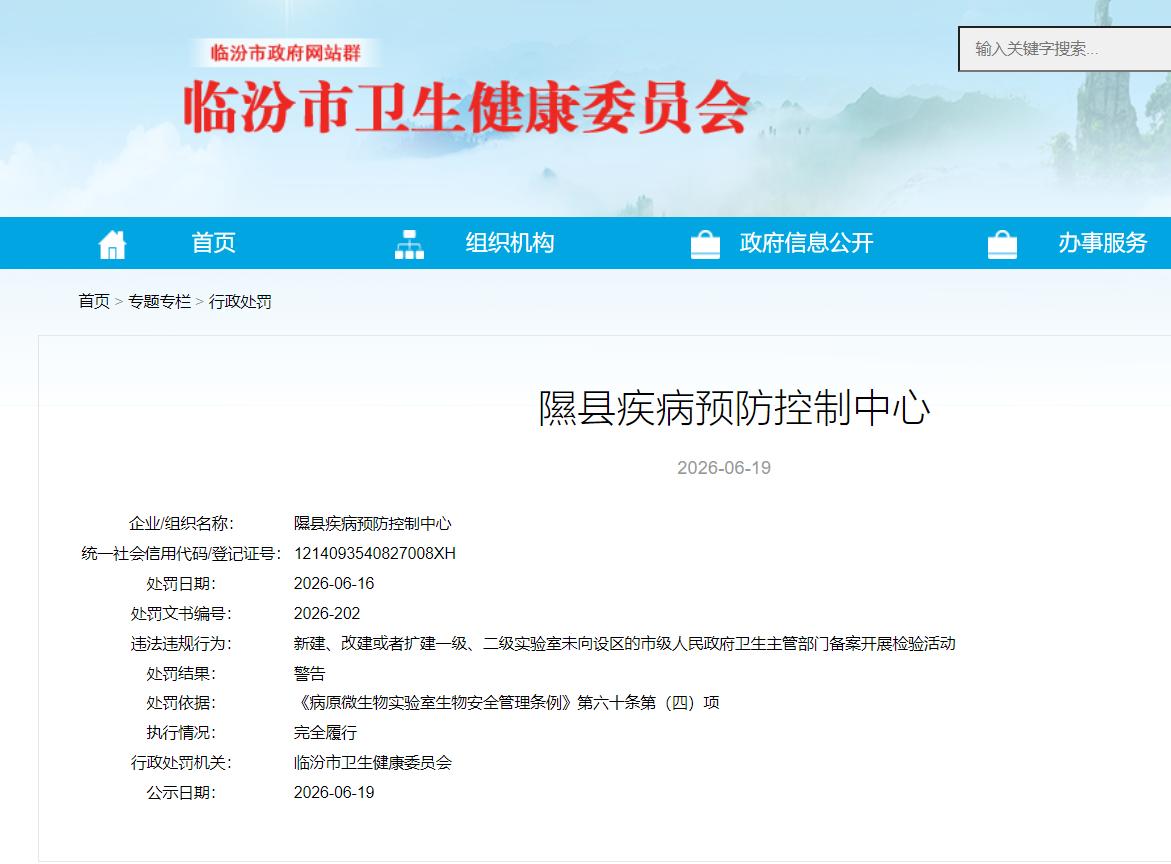Click the execution status 完全履行
1171x864 pixels.
click(325, 733)
